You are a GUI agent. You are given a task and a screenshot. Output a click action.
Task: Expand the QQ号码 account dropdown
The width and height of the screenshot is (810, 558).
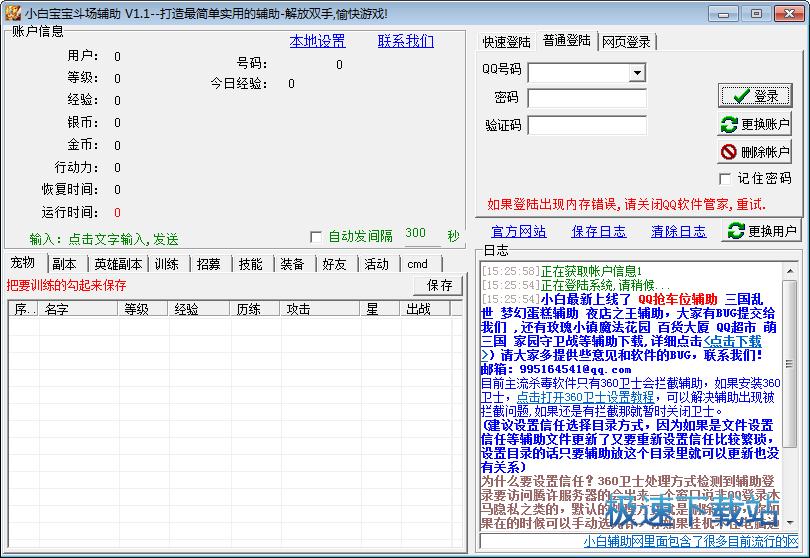(637, 73)
